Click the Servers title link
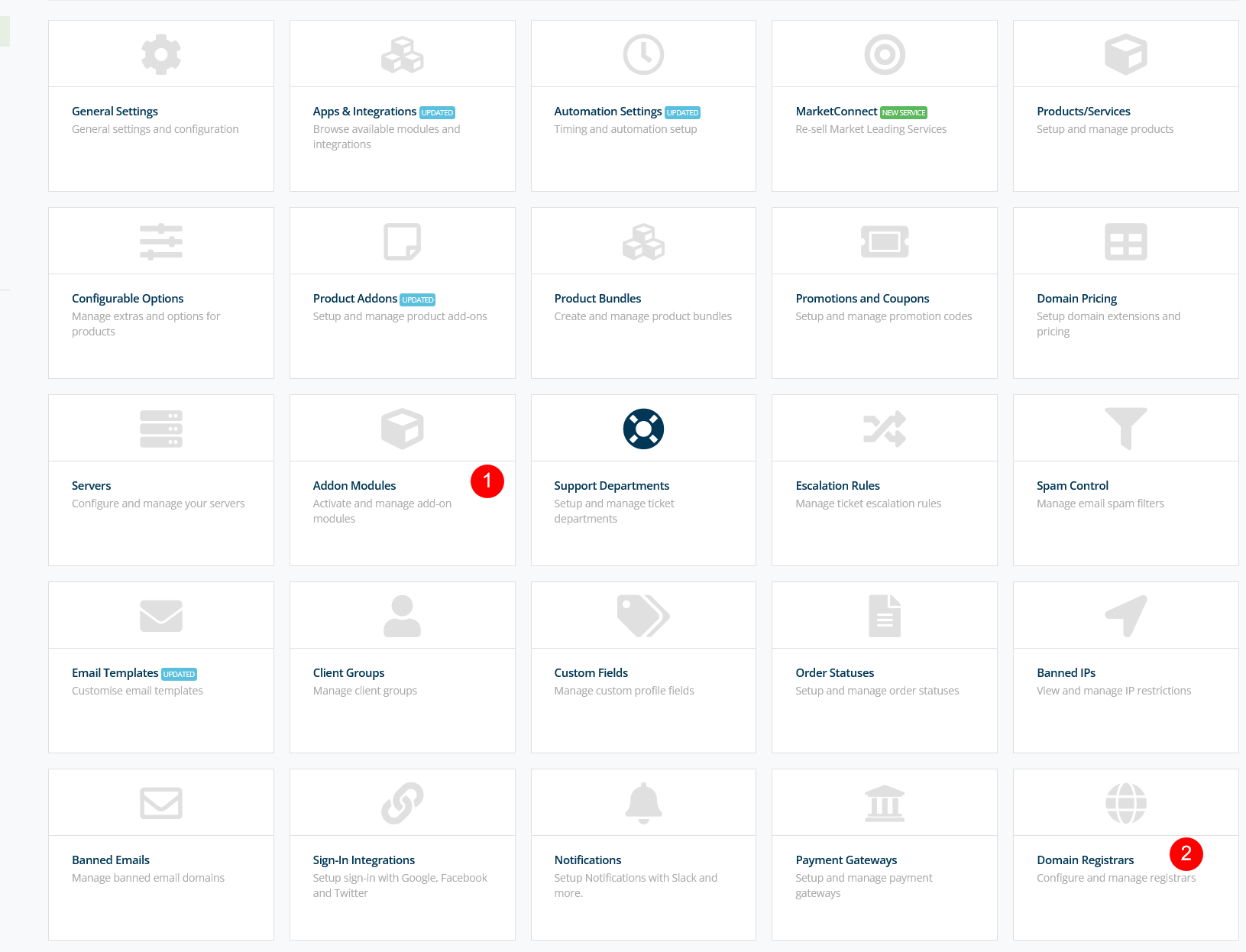The width and height of the screenshot is (1246, 952). [92, 486]
